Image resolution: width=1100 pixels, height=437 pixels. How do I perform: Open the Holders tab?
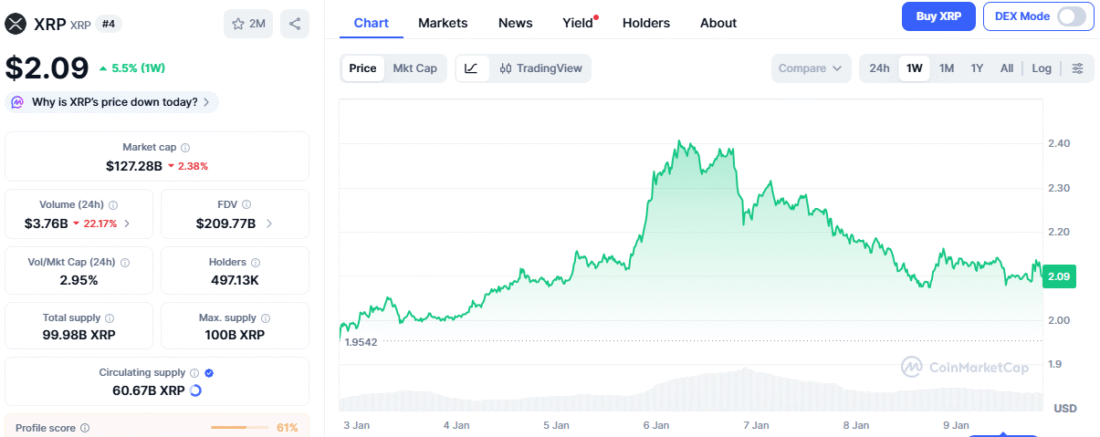646,23
